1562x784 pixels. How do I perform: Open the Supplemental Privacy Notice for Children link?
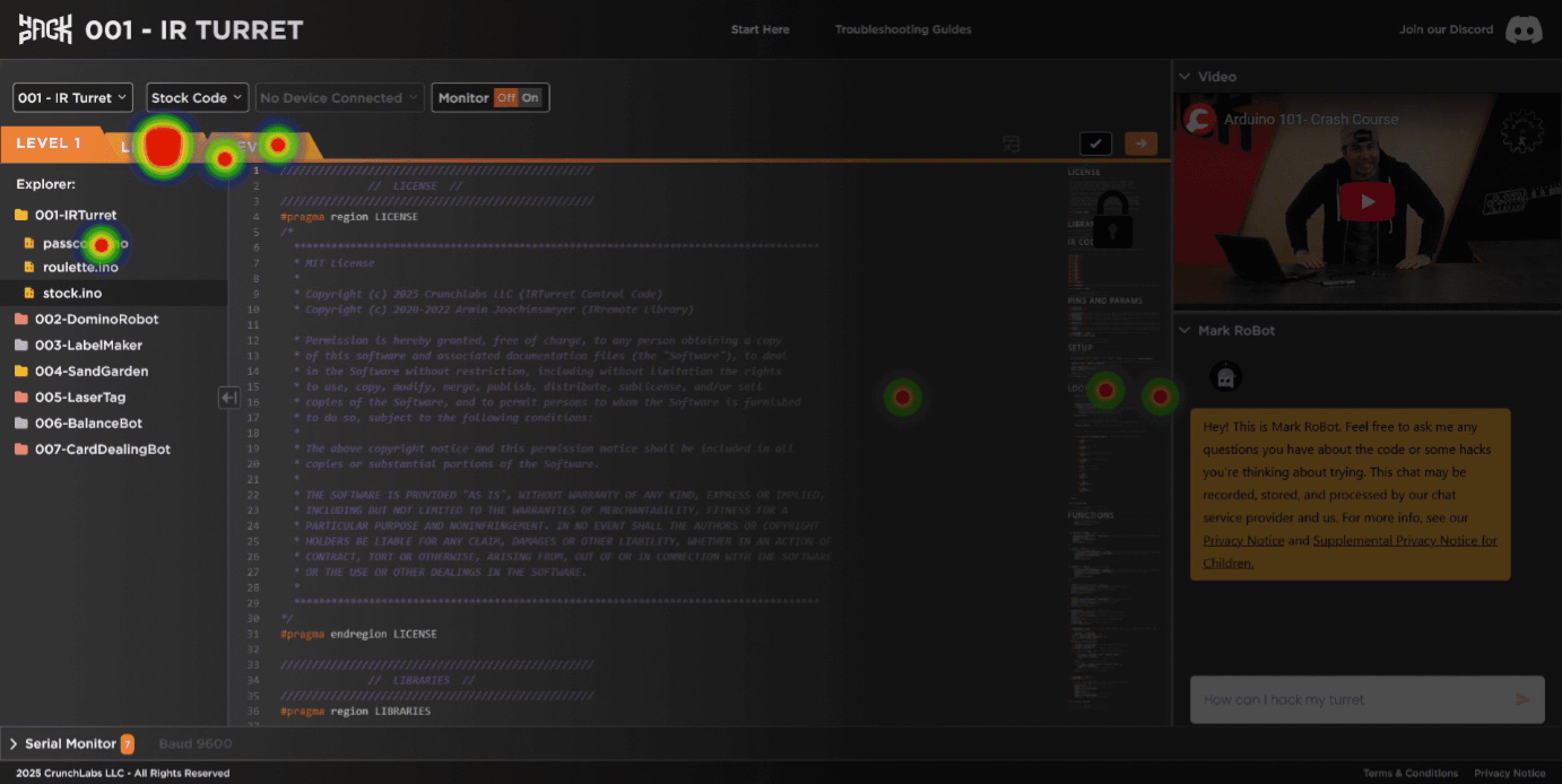(x=1404, y=541)
